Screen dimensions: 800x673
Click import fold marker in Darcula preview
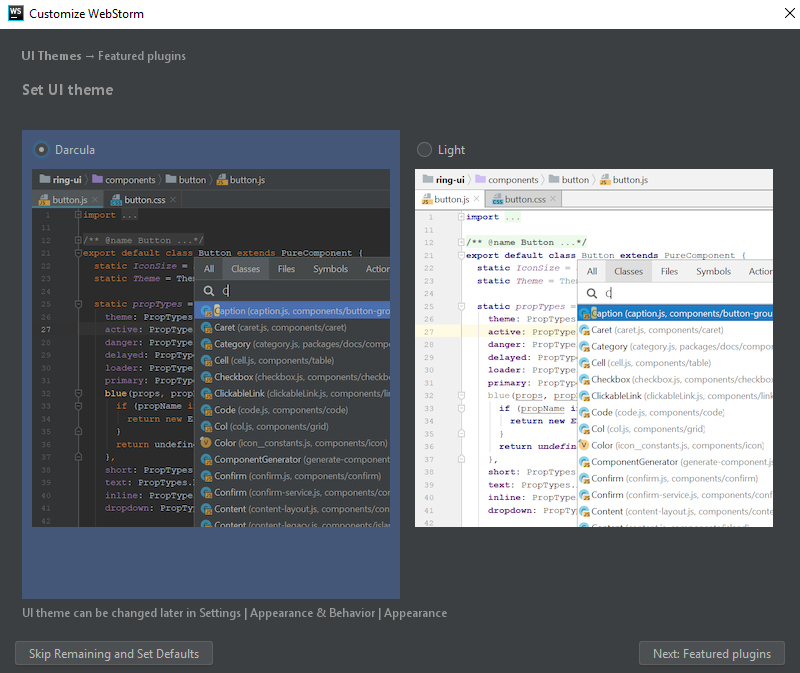click(x=78, y=215)
